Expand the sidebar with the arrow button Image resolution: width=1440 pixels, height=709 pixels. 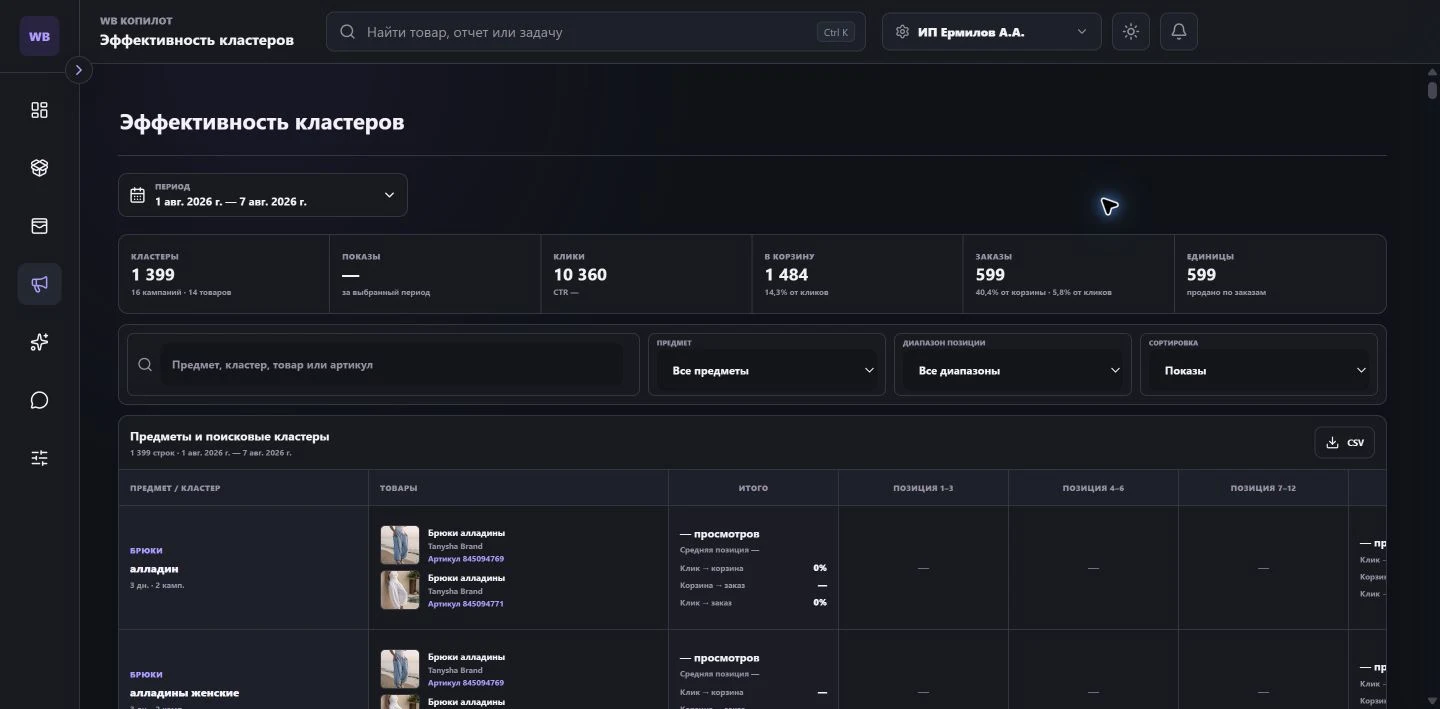[78, 70]
